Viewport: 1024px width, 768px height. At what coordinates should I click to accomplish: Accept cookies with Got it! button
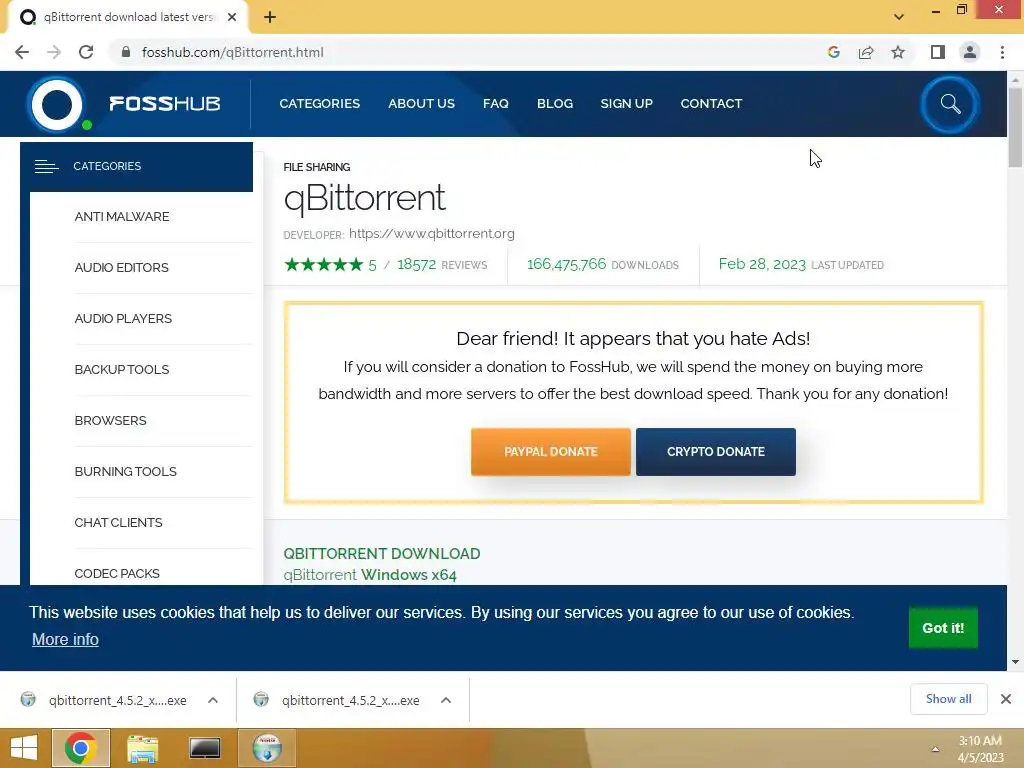tap(943, 628)
